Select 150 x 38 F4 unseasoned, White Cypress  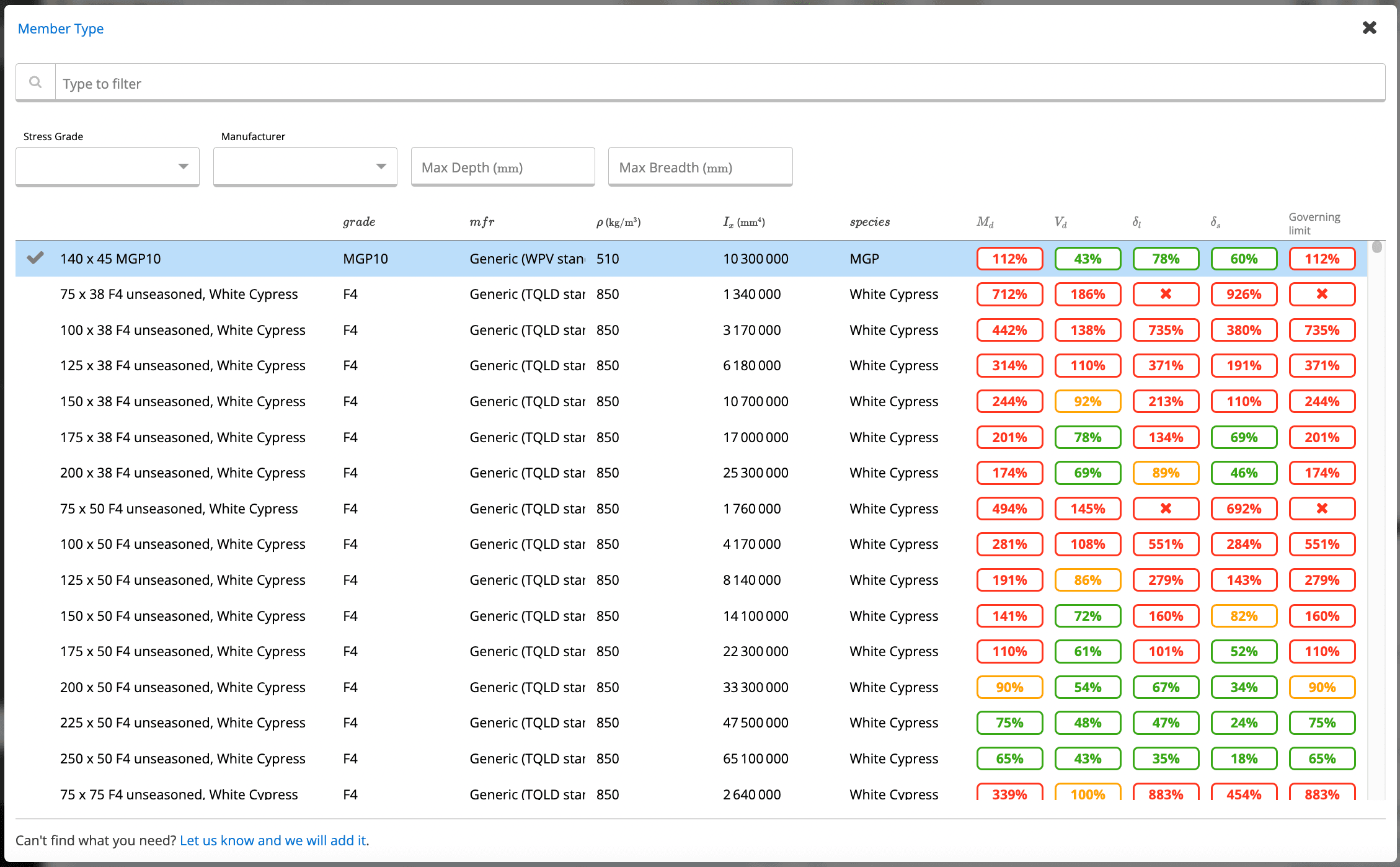691,401
